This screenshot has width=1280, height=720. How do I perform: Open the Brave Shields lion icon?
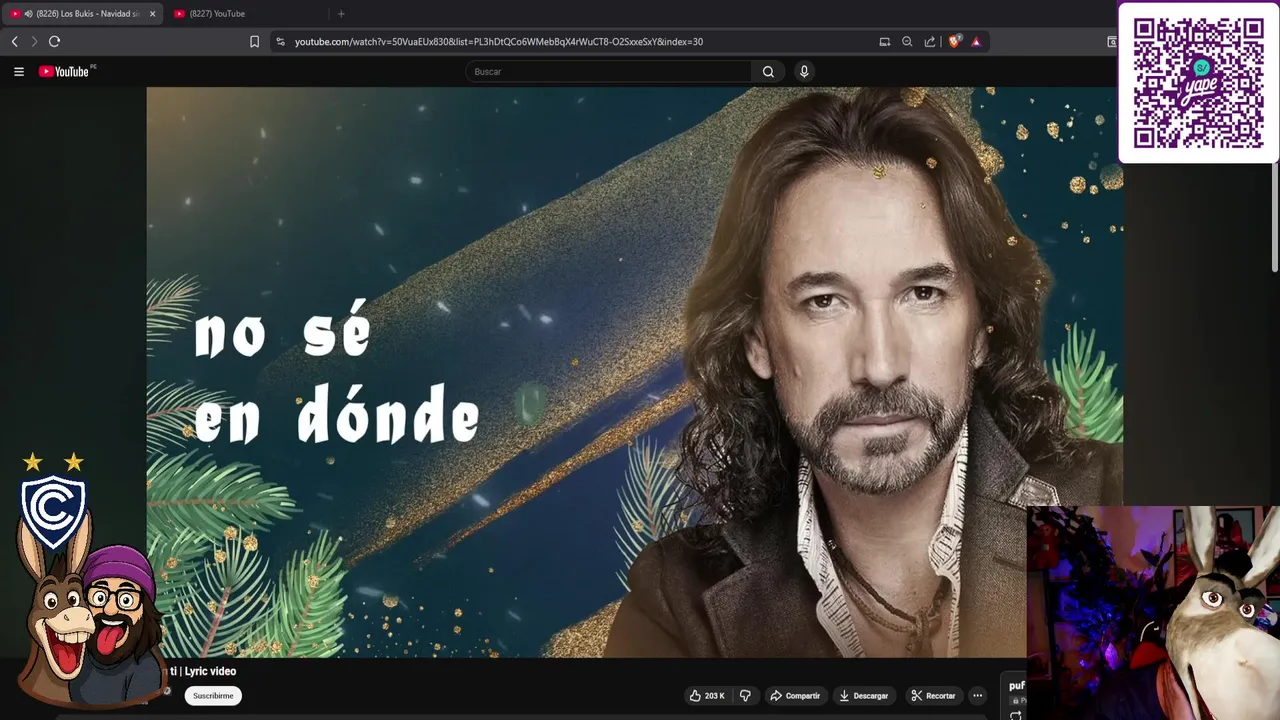pyautogui.click(x=955, y=41)
